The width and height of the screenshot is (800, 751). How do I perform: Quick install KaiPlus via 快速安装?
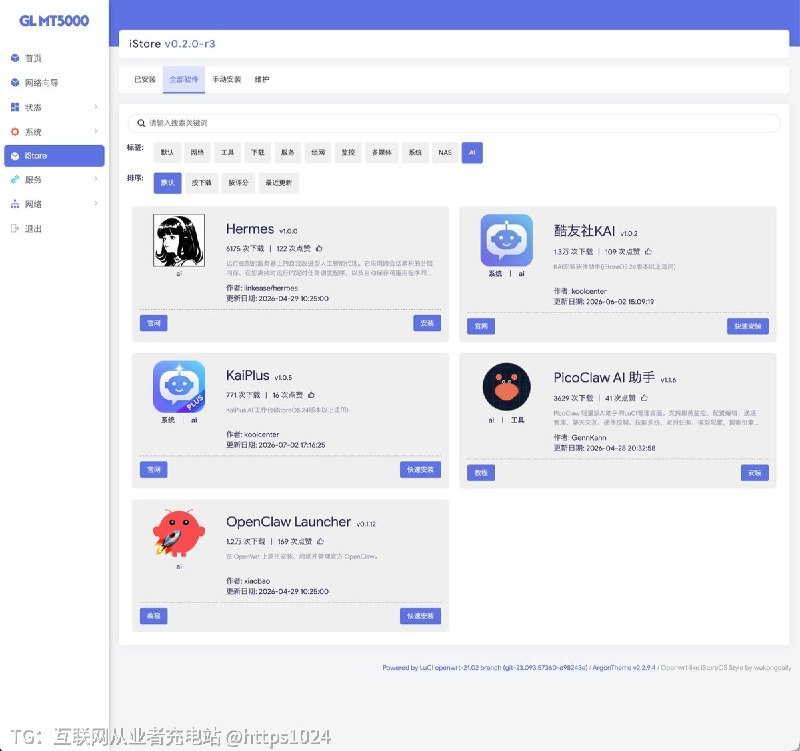point(420,469)
